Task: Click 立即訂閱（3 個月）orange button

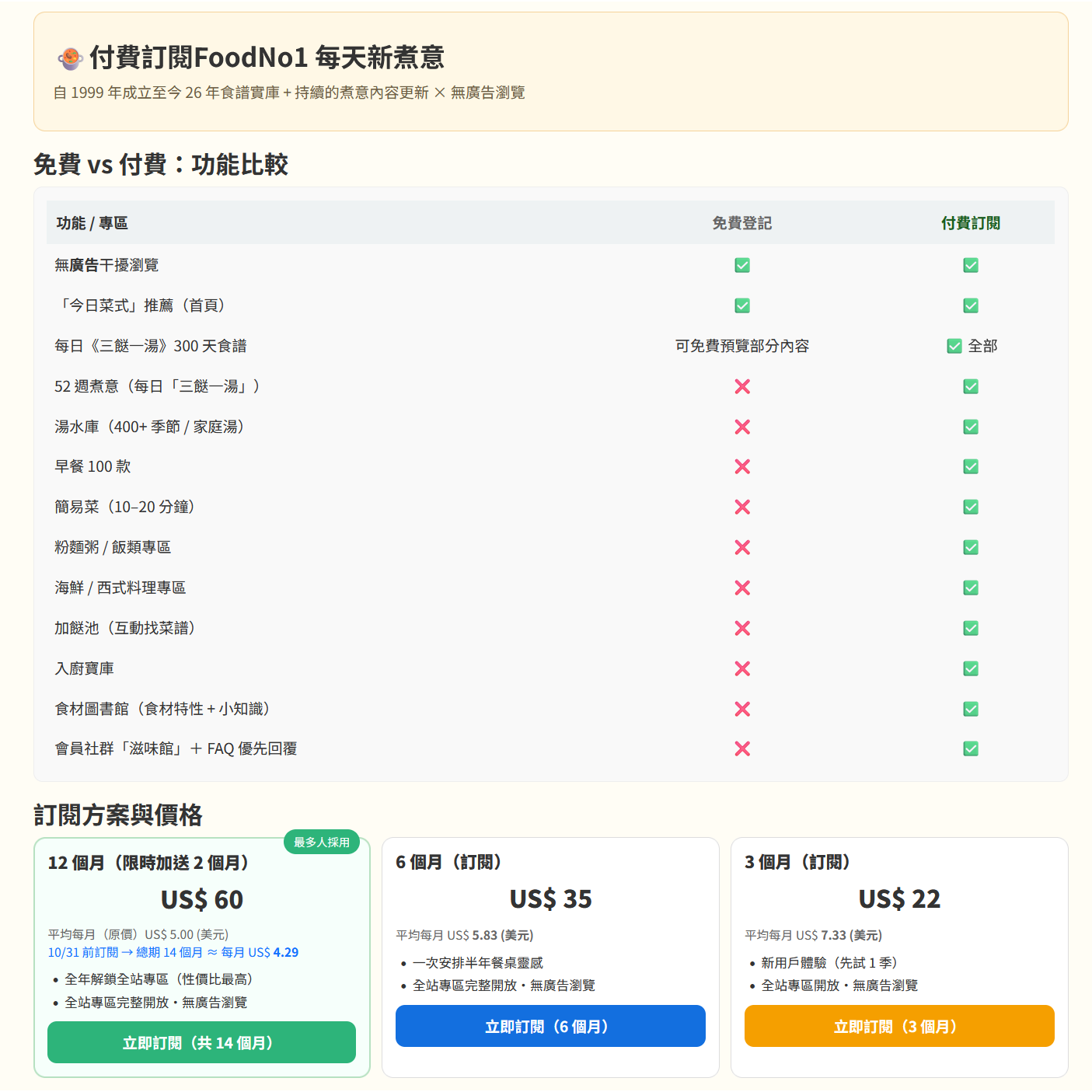Action: [x=899, y=1026]
